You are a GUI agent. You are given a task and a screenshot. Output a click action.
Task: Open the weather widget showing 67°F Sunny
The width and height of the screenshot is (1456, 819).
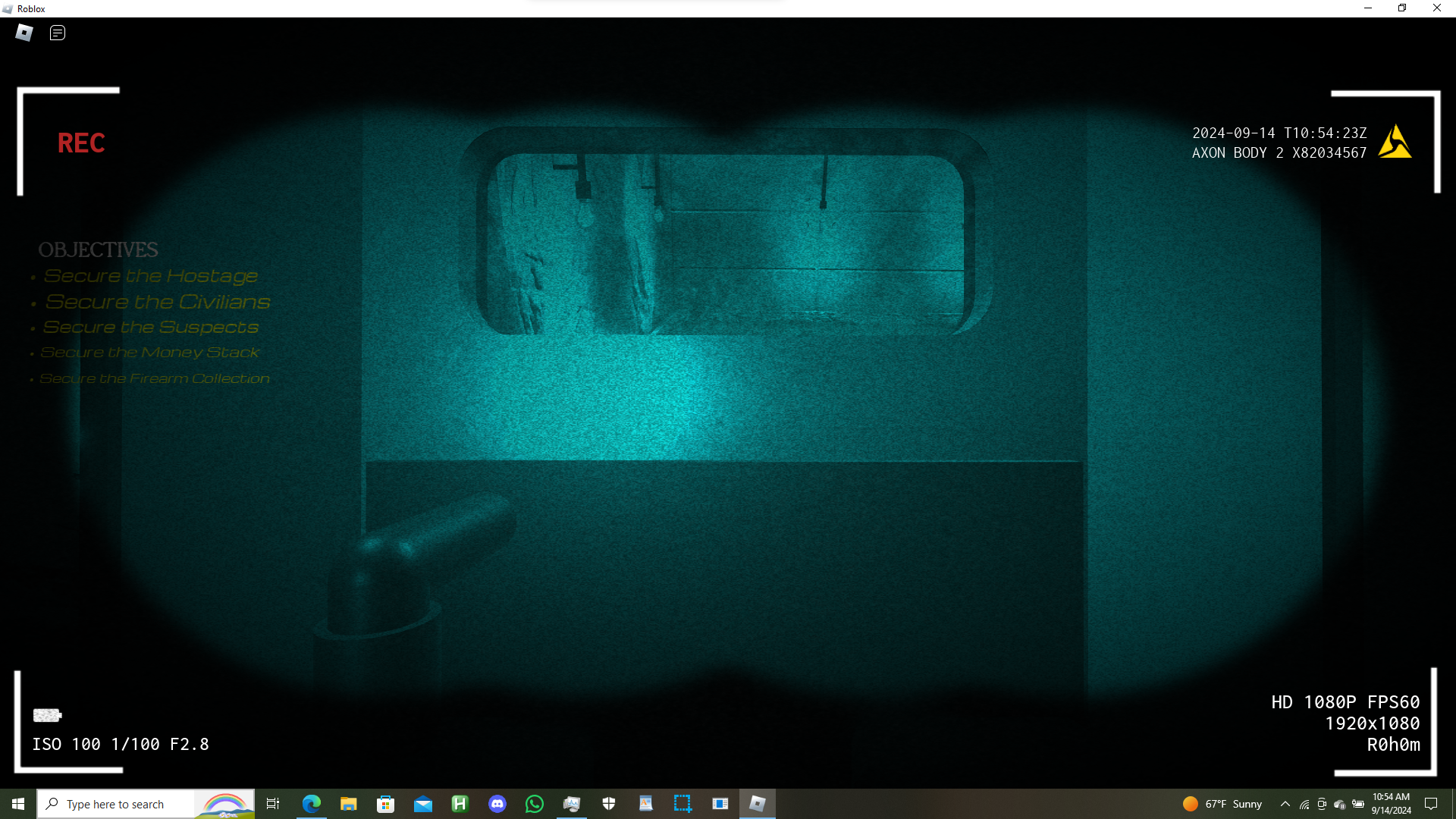pos(1222,804)
